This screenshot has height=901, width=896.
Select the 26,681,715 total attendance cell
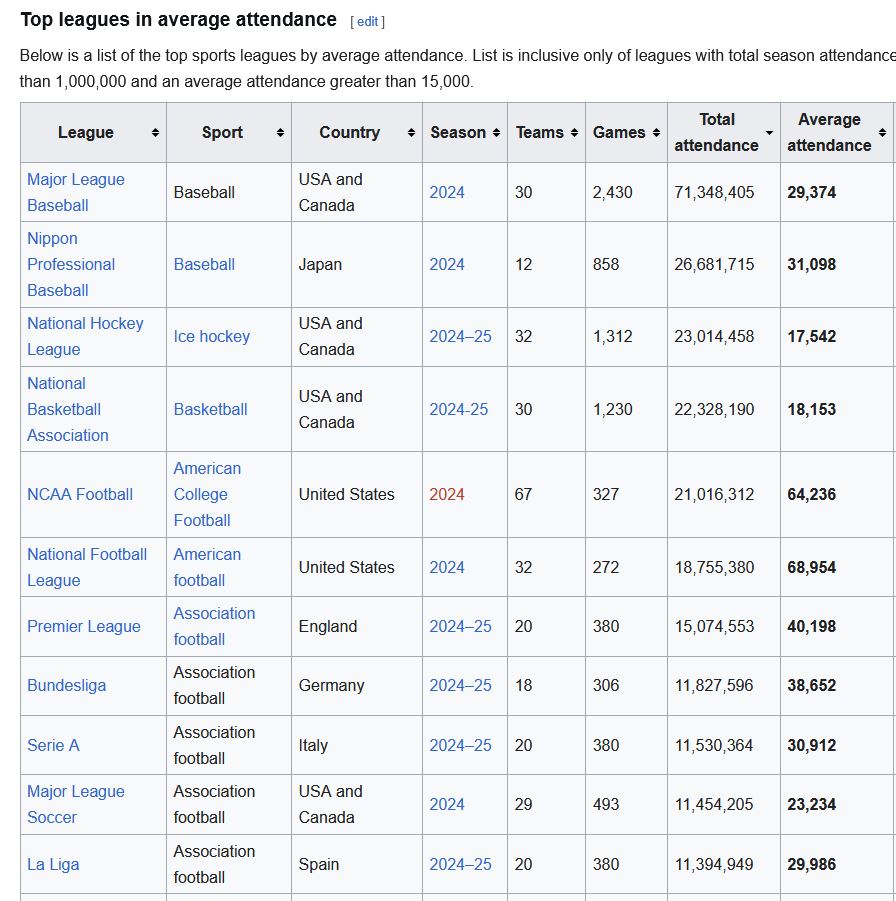point(724,264)
